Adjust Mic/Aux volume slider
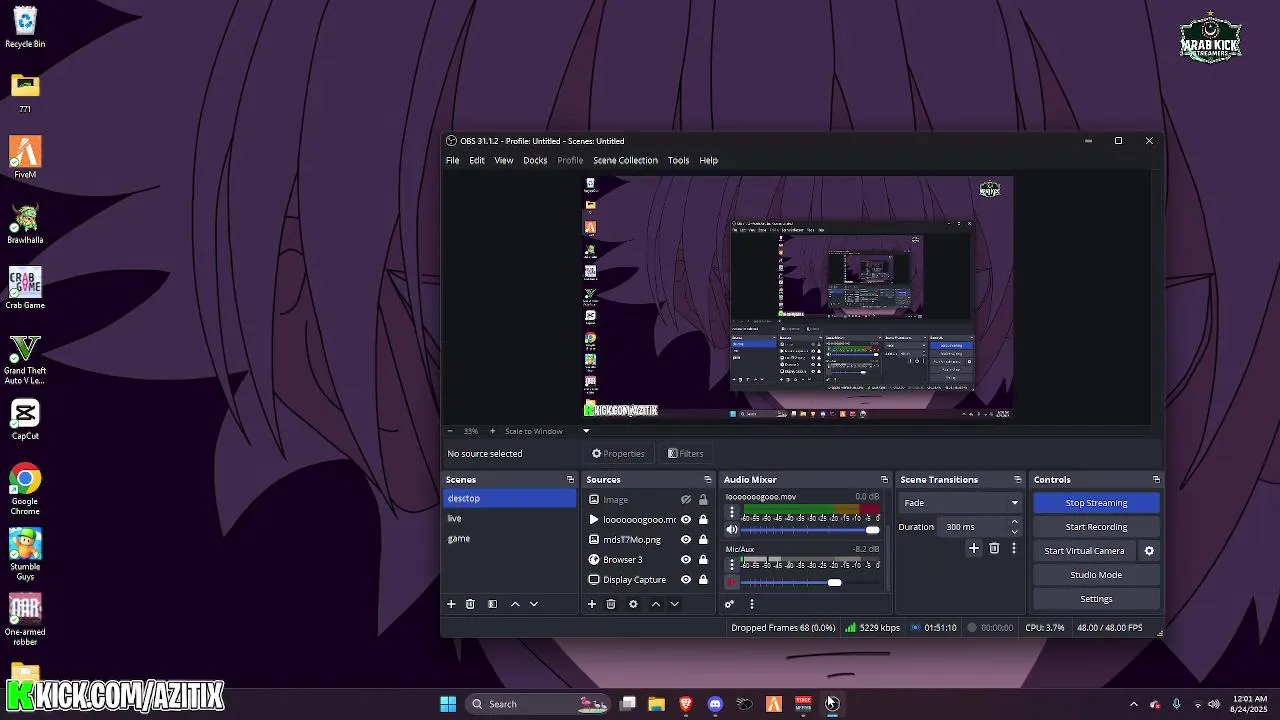1280x720 pixels. pyautogui.click(x=810, y=583)
